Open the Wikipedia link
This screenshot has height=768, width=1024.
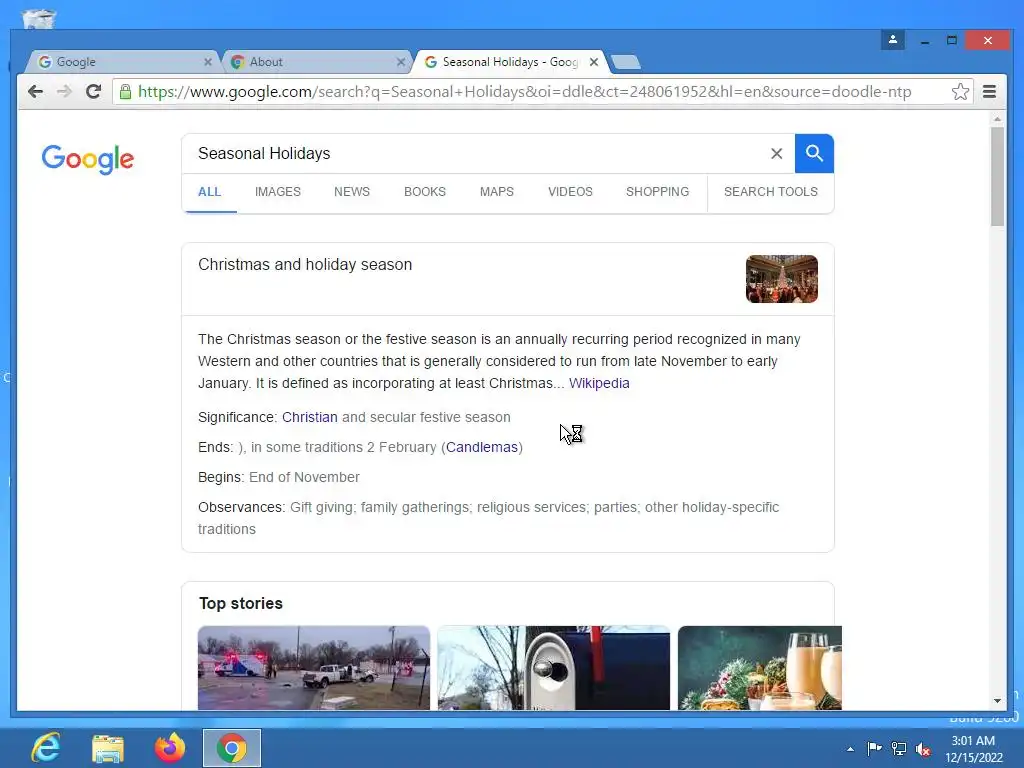click(x=599, y=383)
